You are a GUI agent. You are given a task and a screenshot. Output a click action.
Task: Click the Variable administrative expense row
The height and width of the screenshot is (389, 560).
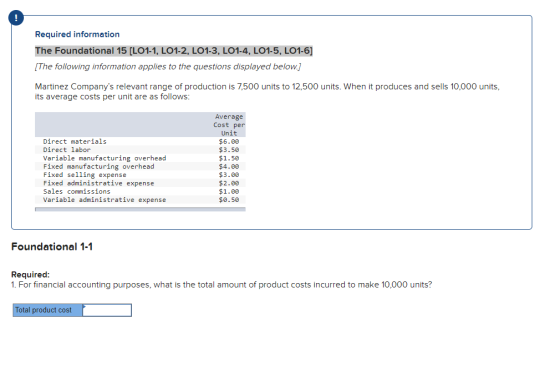click(140, 200)
